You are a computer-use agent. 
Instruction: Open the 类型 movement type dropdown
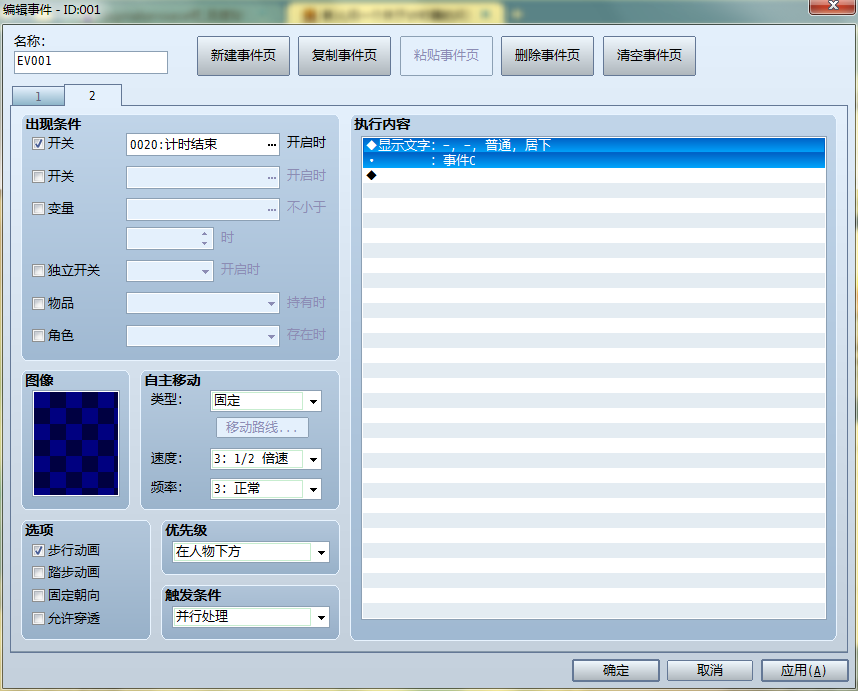coord(313,401)
